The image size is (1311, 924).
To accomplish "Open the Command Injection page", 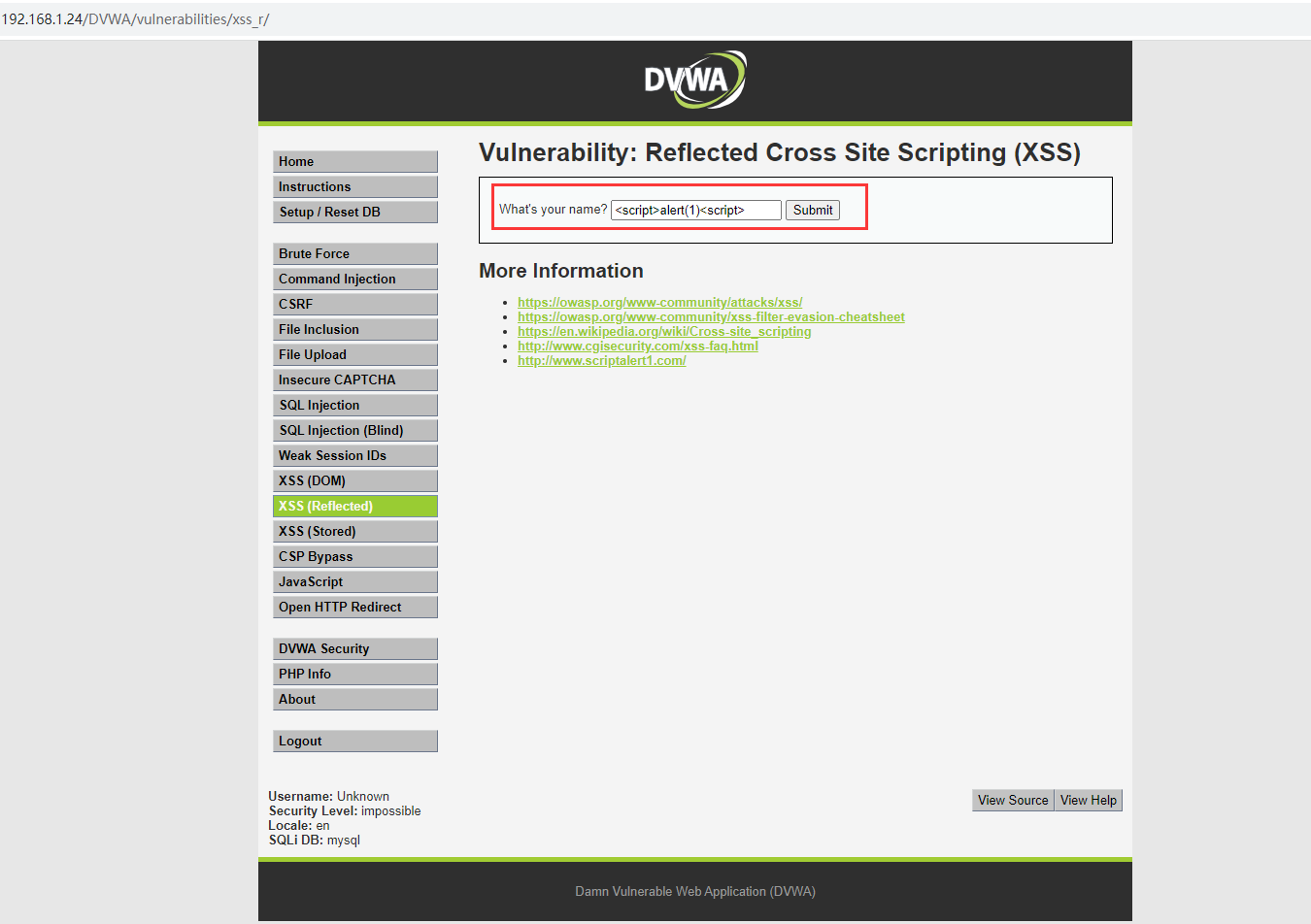I will click(x=354, y=279).
